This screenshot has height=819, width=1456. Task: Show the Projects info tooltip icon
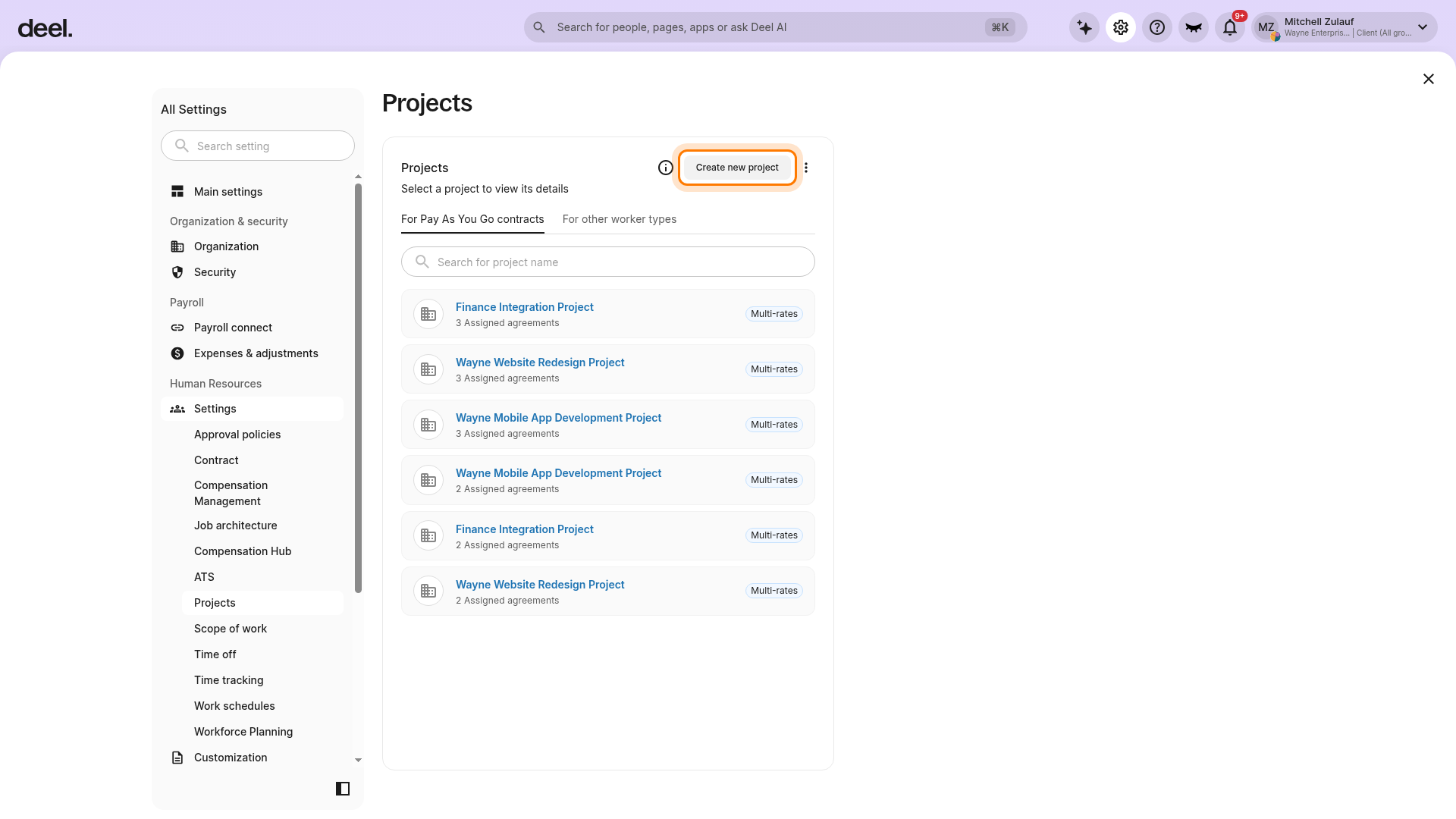[666, 168]
